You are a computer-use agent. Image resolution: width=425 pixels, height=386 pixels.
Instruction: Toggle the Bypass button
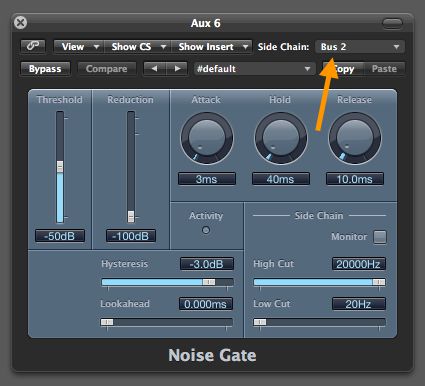click(45, 69)
